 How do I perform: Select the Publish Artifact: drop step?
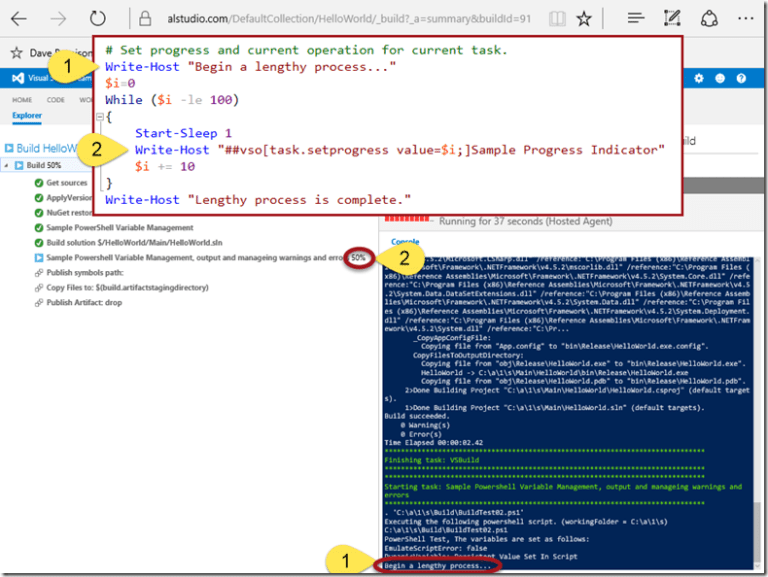coord(84,302)
